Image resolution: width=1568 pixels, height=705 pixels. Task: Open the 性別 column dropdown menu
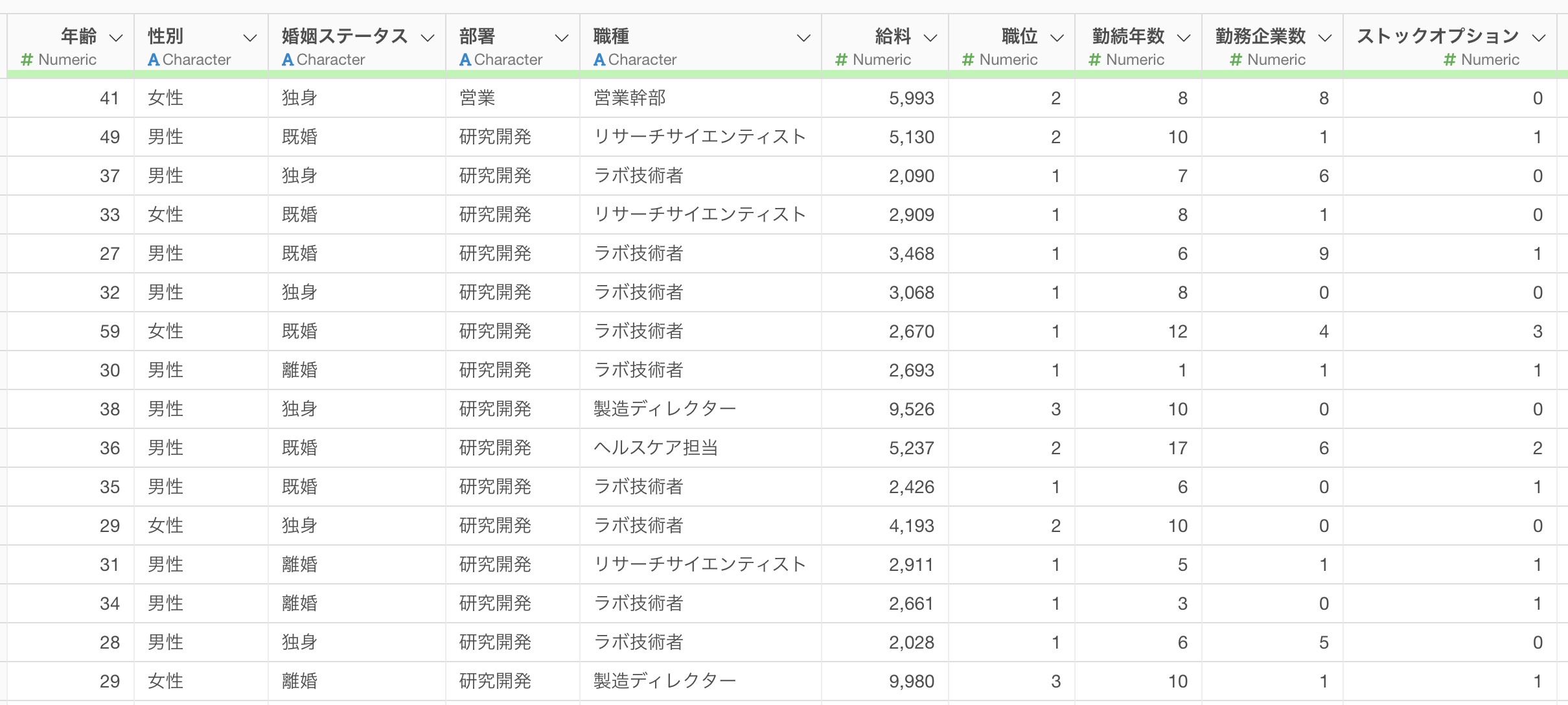tap(250, 38)
